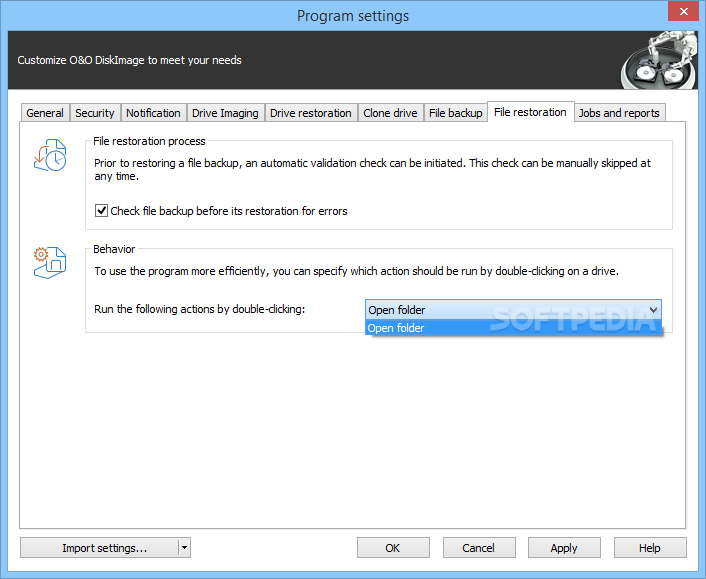This screenshot has height=579, width=706.
Task: Click the file restoration clock icon
Action: (50, 155)
